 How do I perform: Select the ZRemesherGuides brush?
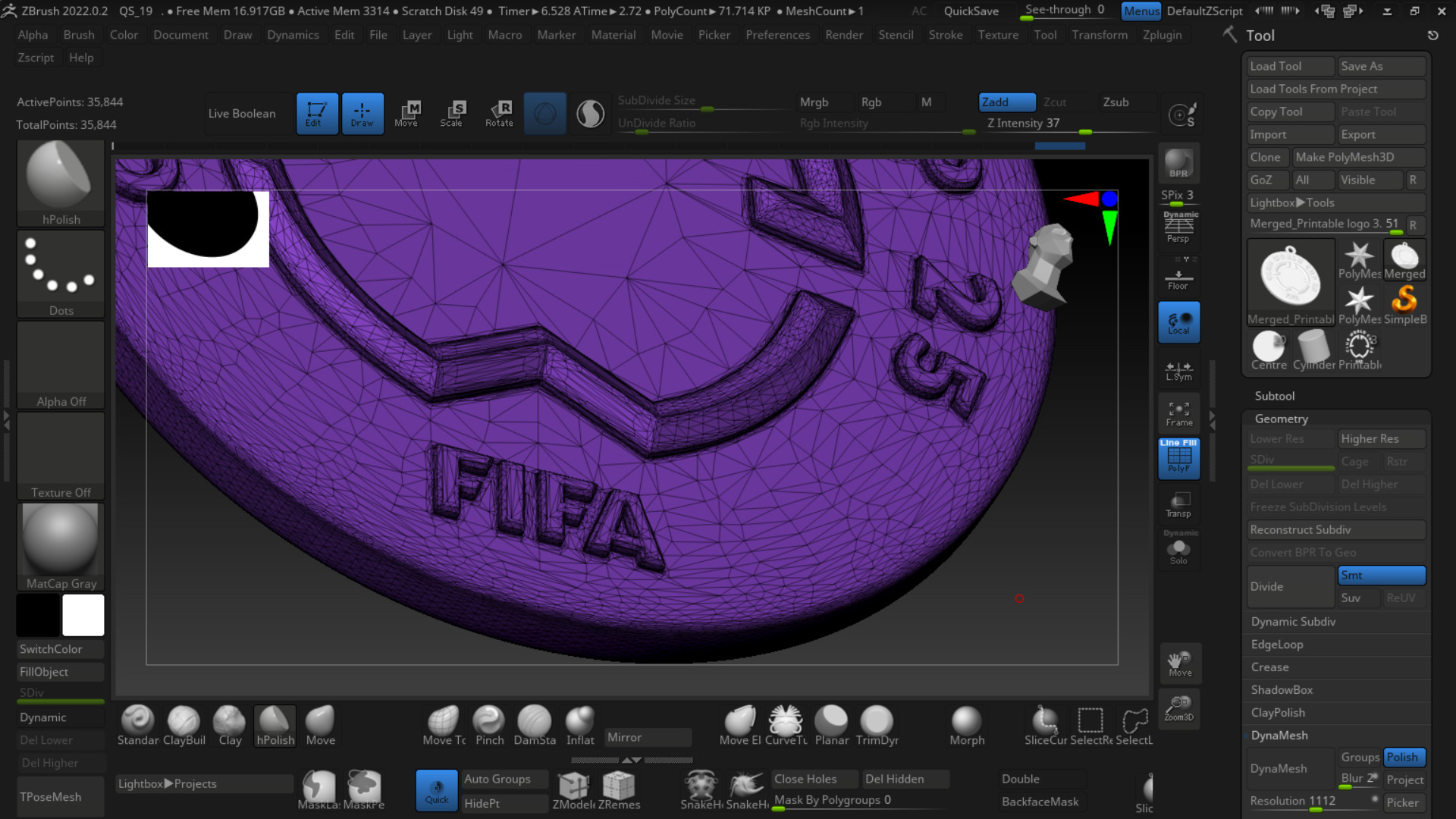click(x=619, y=790)
